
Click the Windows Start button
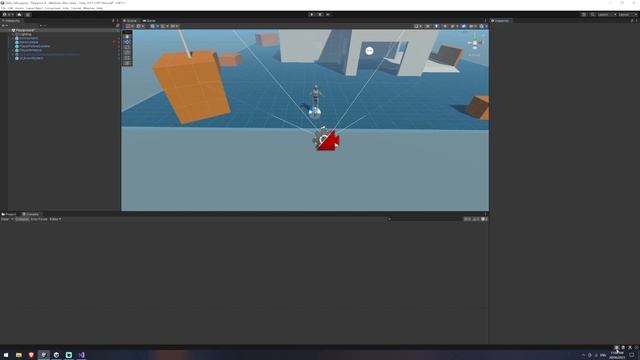(6, 355)
